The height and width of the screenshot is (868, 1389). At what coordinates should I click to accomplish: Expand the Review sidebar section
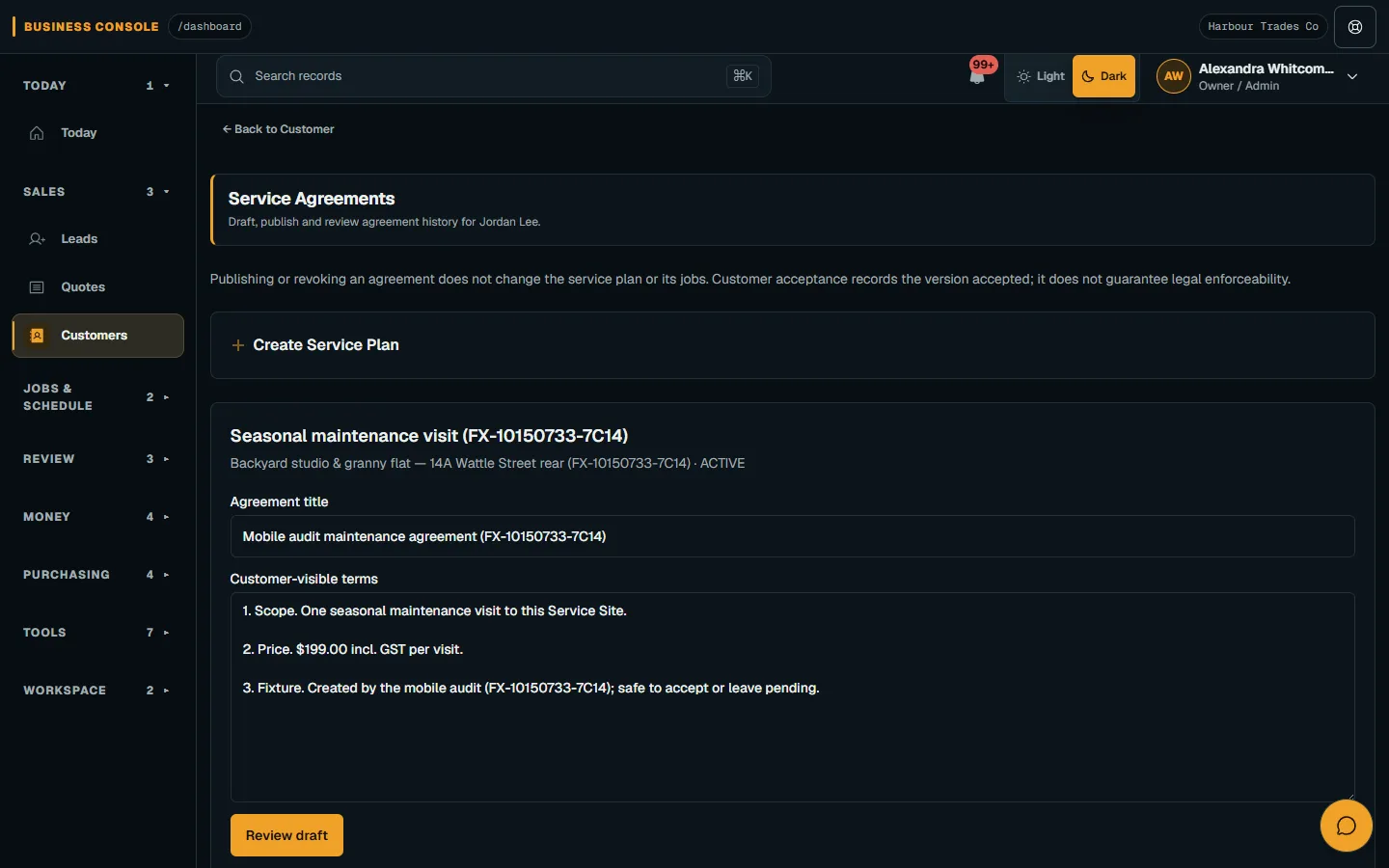point(96,459)
